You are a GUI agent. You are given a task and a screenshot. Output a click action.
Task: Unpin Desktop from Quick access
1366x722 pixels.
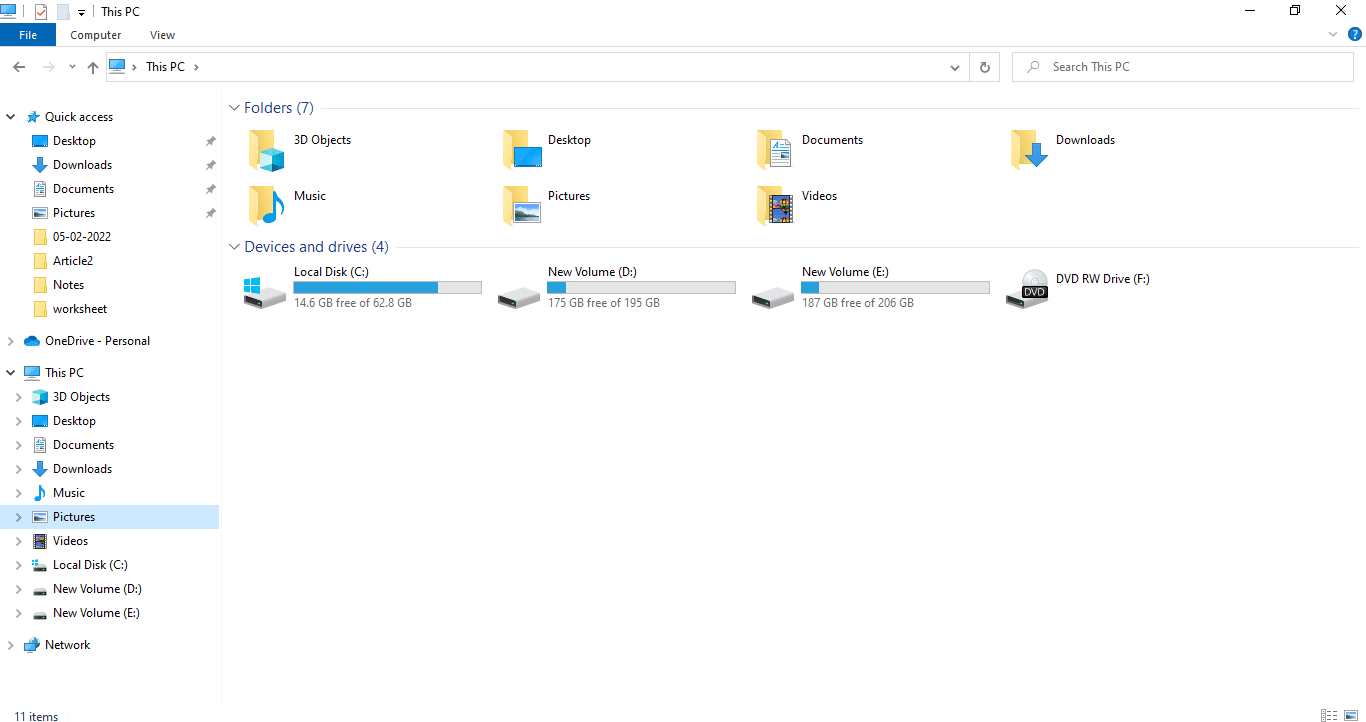pyautogui.click(x=211, y=140)
